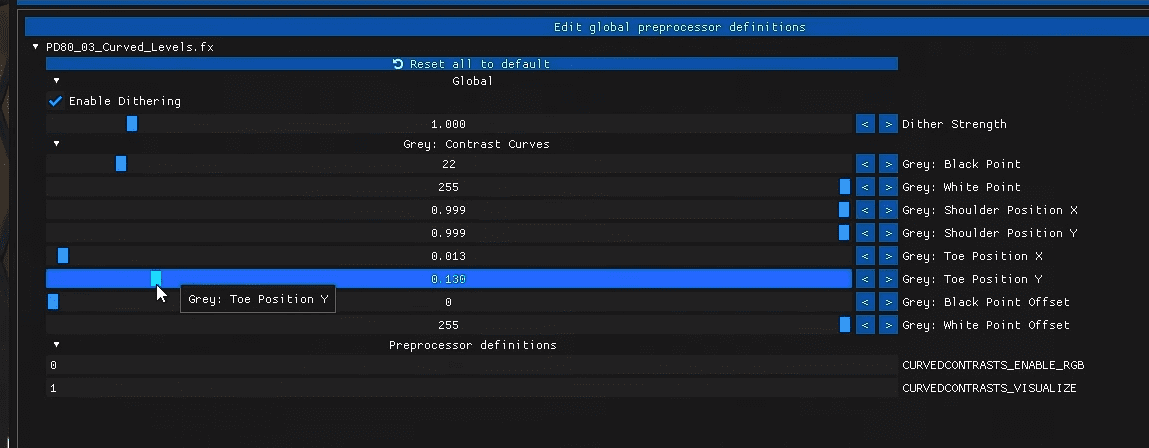Click Reset all to default button

472,64
